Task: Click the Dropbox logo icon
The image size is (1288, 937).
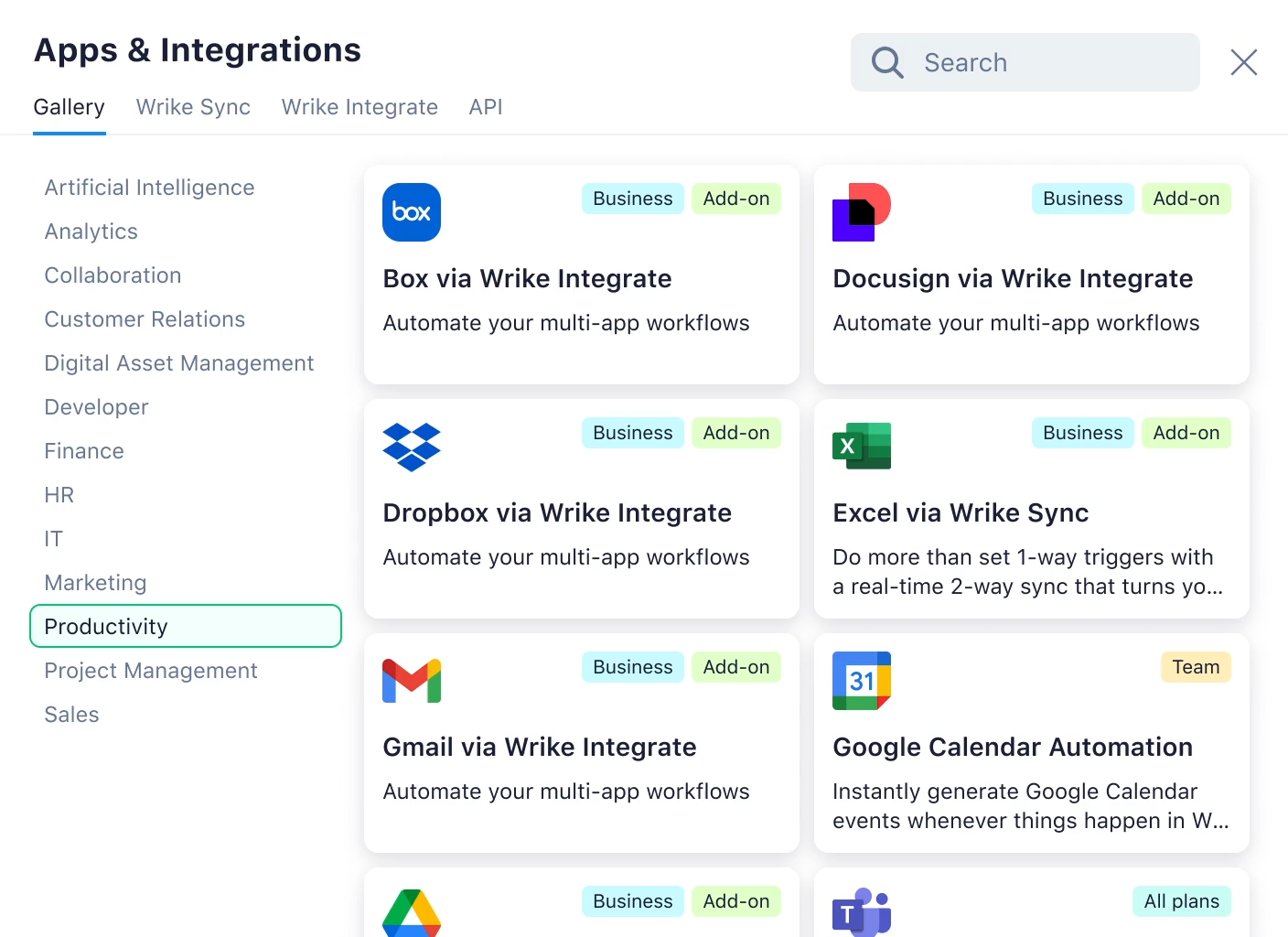Action: [412, 447]
